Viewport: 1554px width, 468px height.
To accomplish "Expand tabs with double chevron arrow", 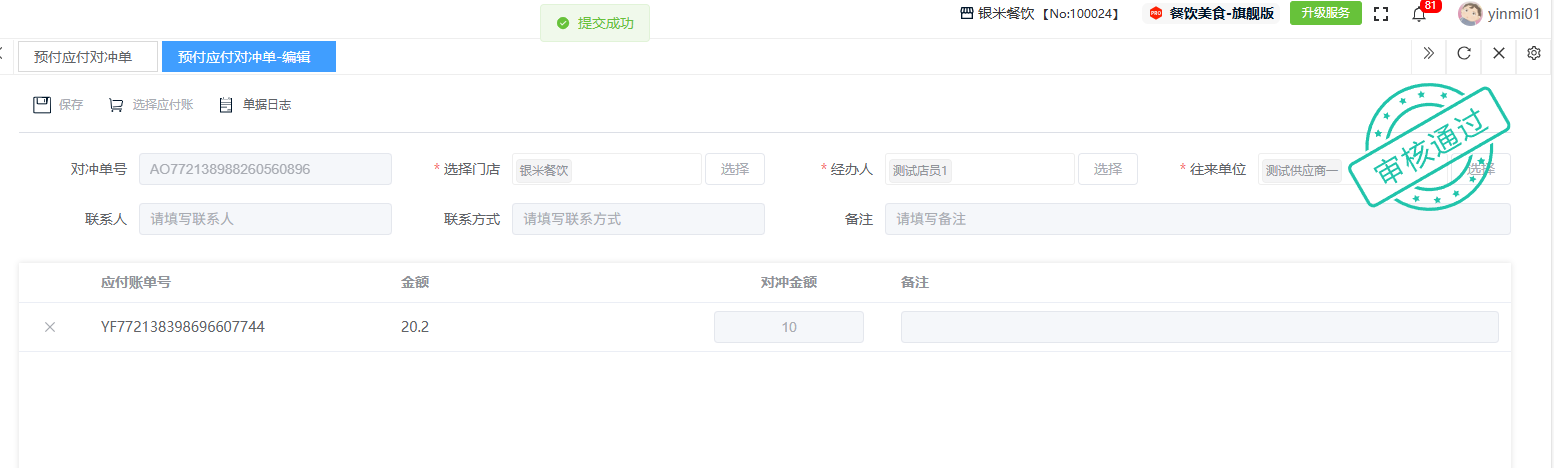I will pos(1429,54).
